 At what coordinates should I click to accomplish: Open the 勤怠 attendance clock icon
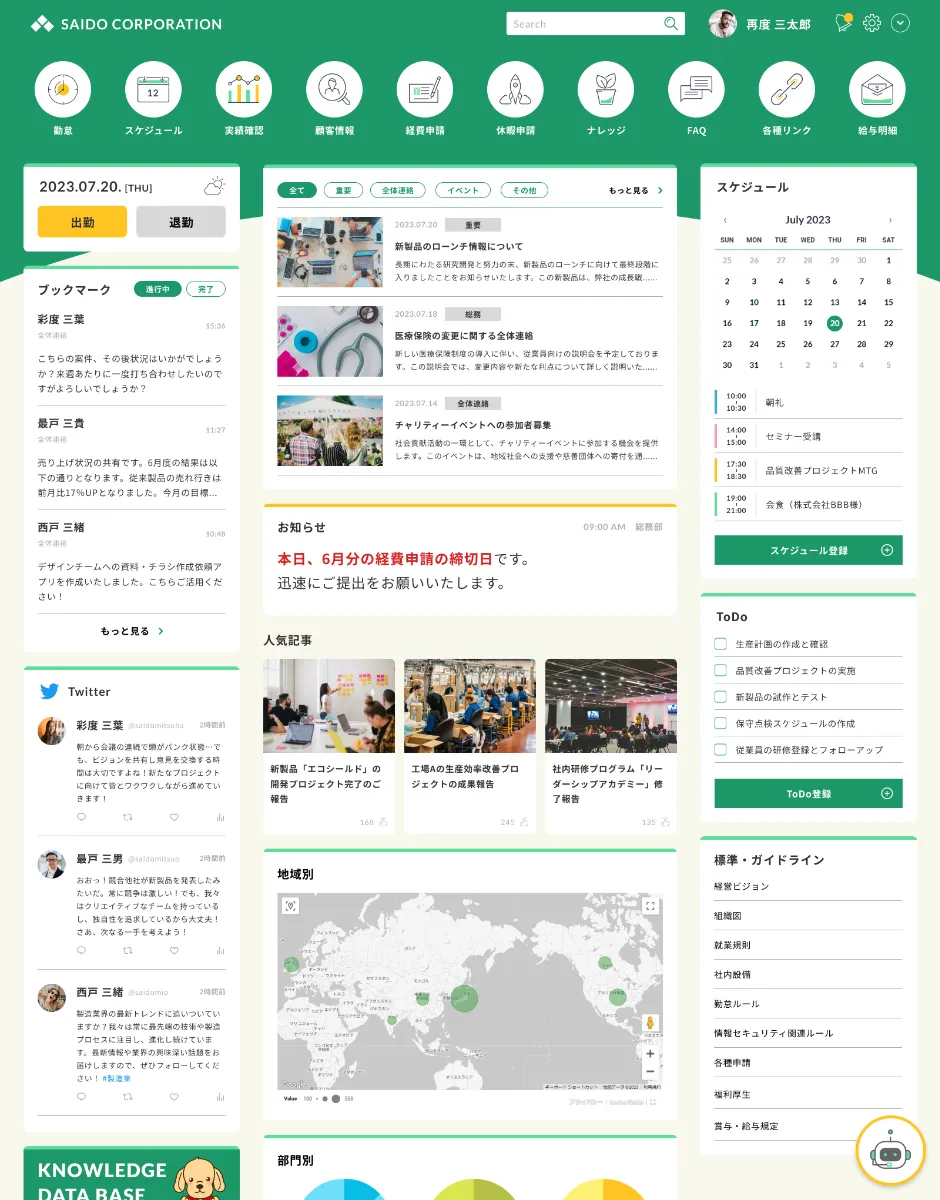[x=63, y=89]
